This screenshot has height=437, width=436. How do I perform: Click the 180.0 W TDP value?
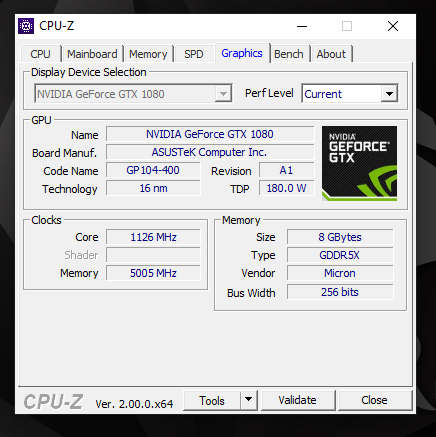pos(287,188)
